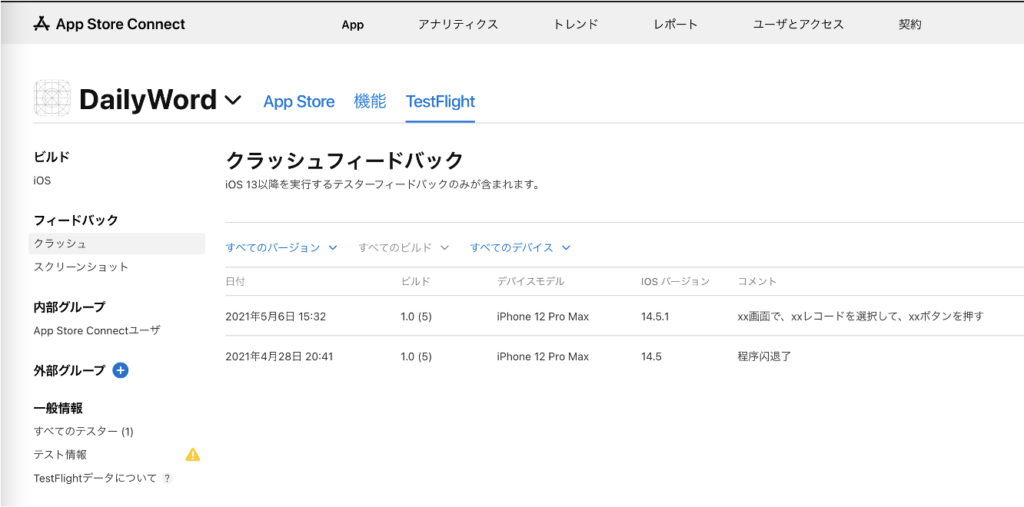This screenshot has width=1024, height=507.
Task: Click the iOS バージョン column header
Action: coord(675,282)
